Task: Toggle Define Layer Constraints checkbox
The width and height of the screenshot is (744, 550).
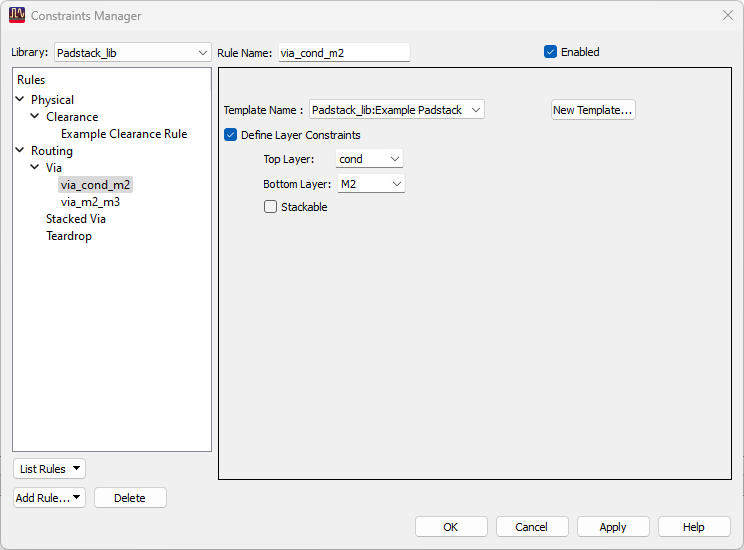Action: (231, 135)
